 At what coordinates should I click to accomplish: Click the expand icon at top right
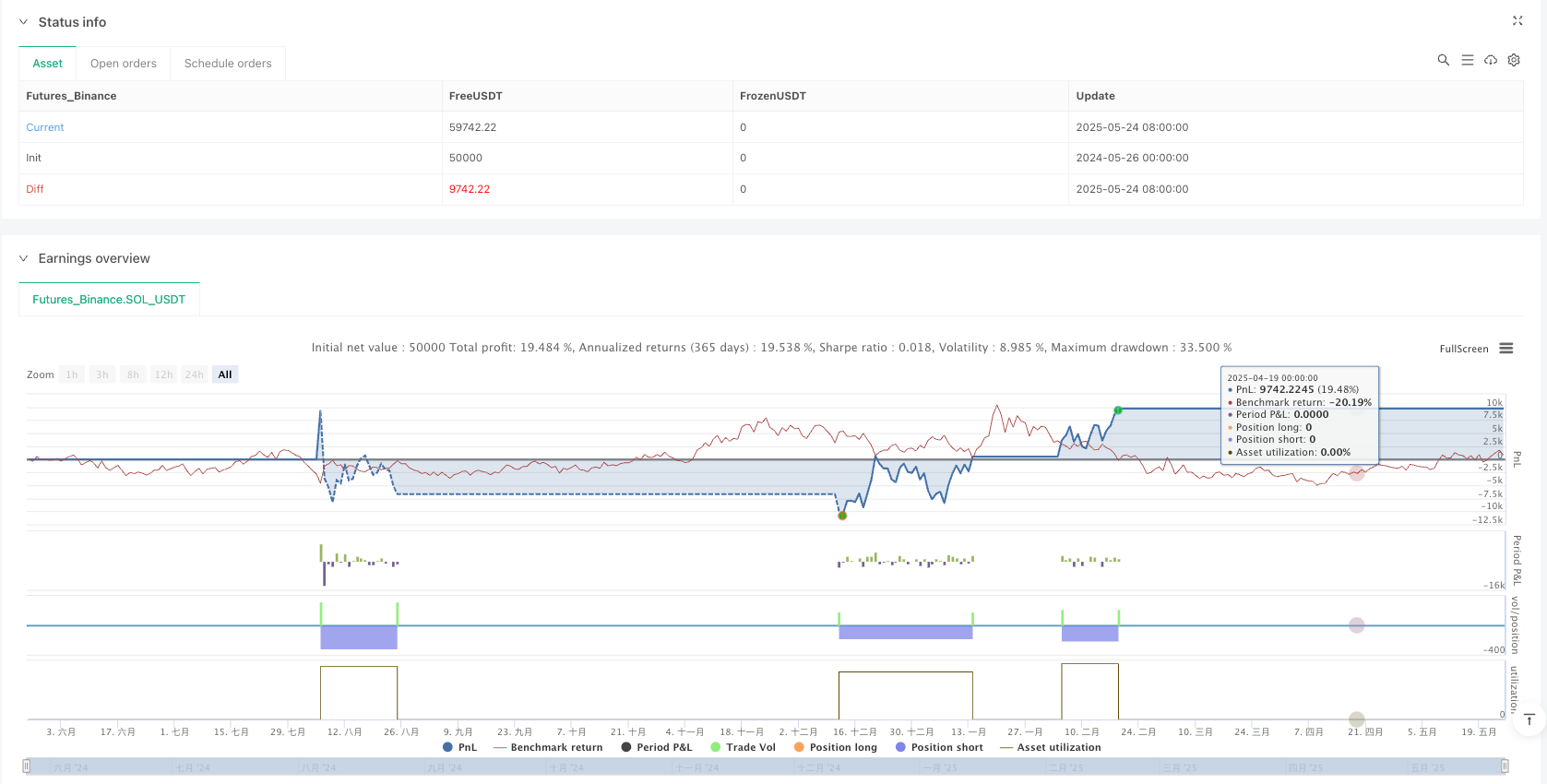[x=1517, y=21]
